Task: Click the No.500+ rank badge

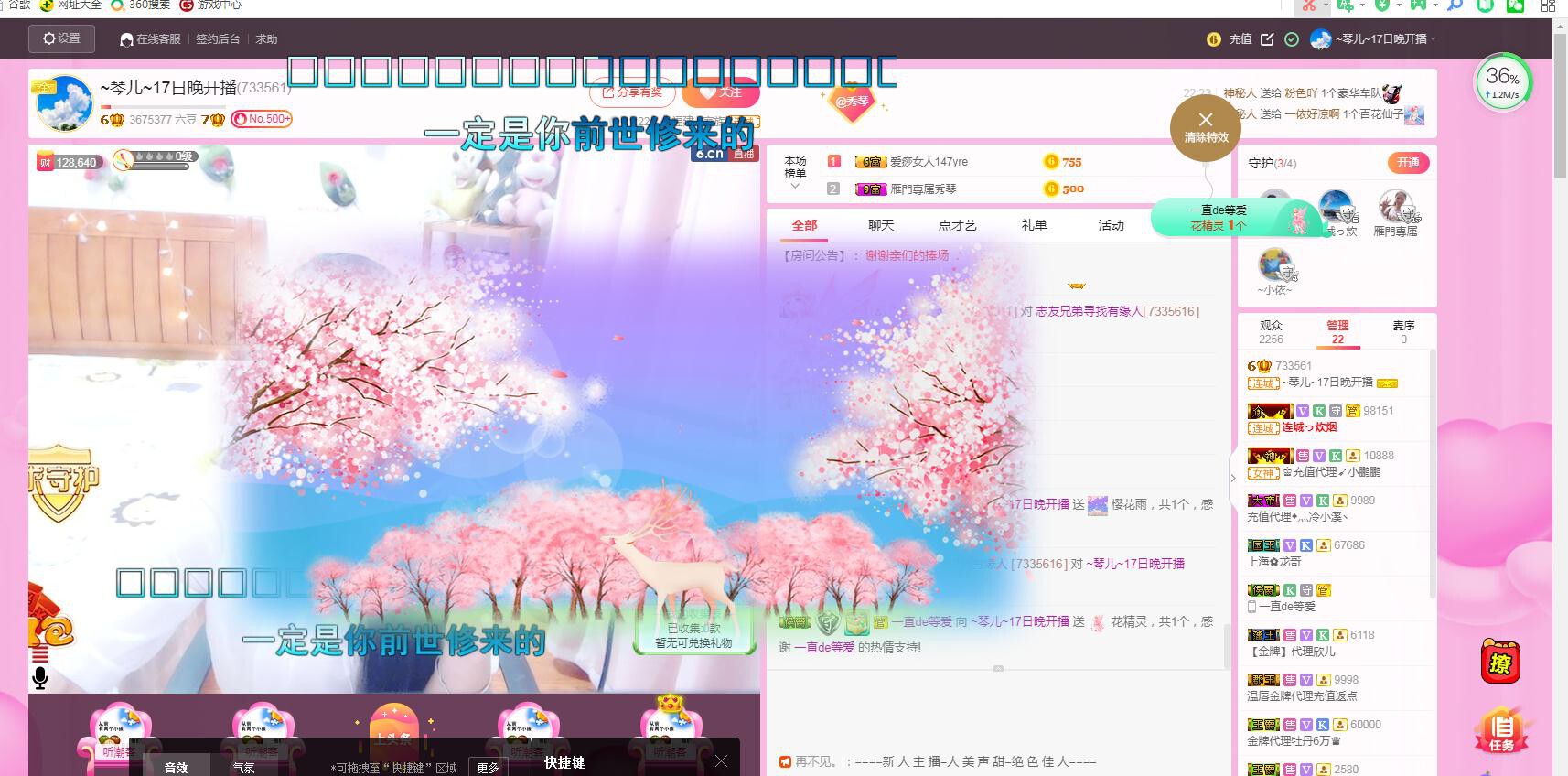Action: (x=262, y=119)
